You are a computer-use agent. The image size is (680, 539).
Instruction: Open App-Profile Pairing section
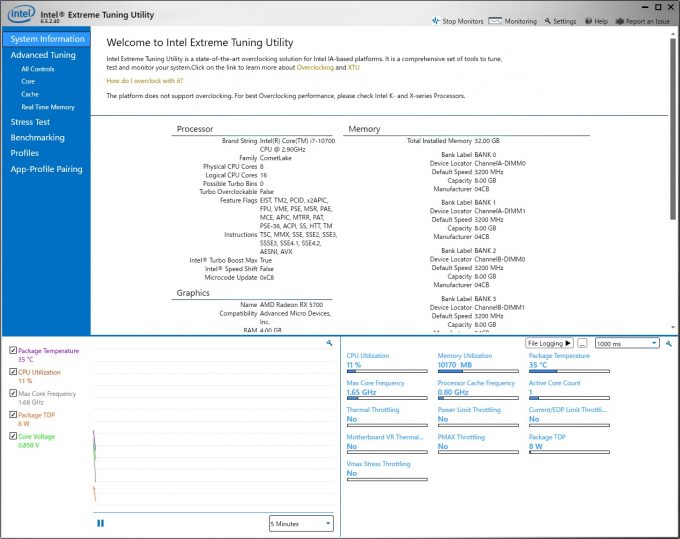[x=46, y=169]
